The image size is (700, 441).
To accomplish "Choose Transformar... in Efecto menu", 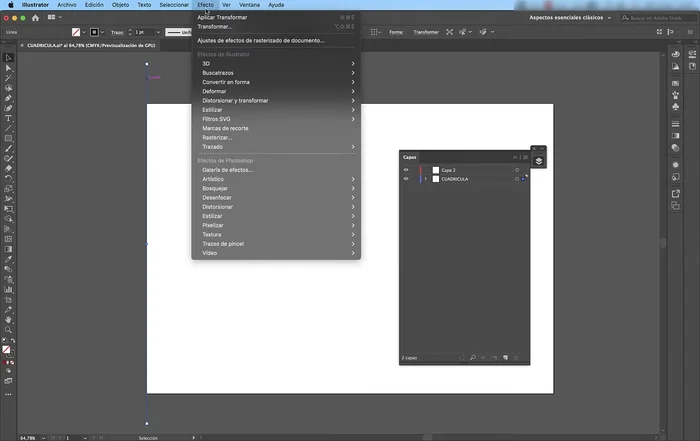I will click(276, 27).
